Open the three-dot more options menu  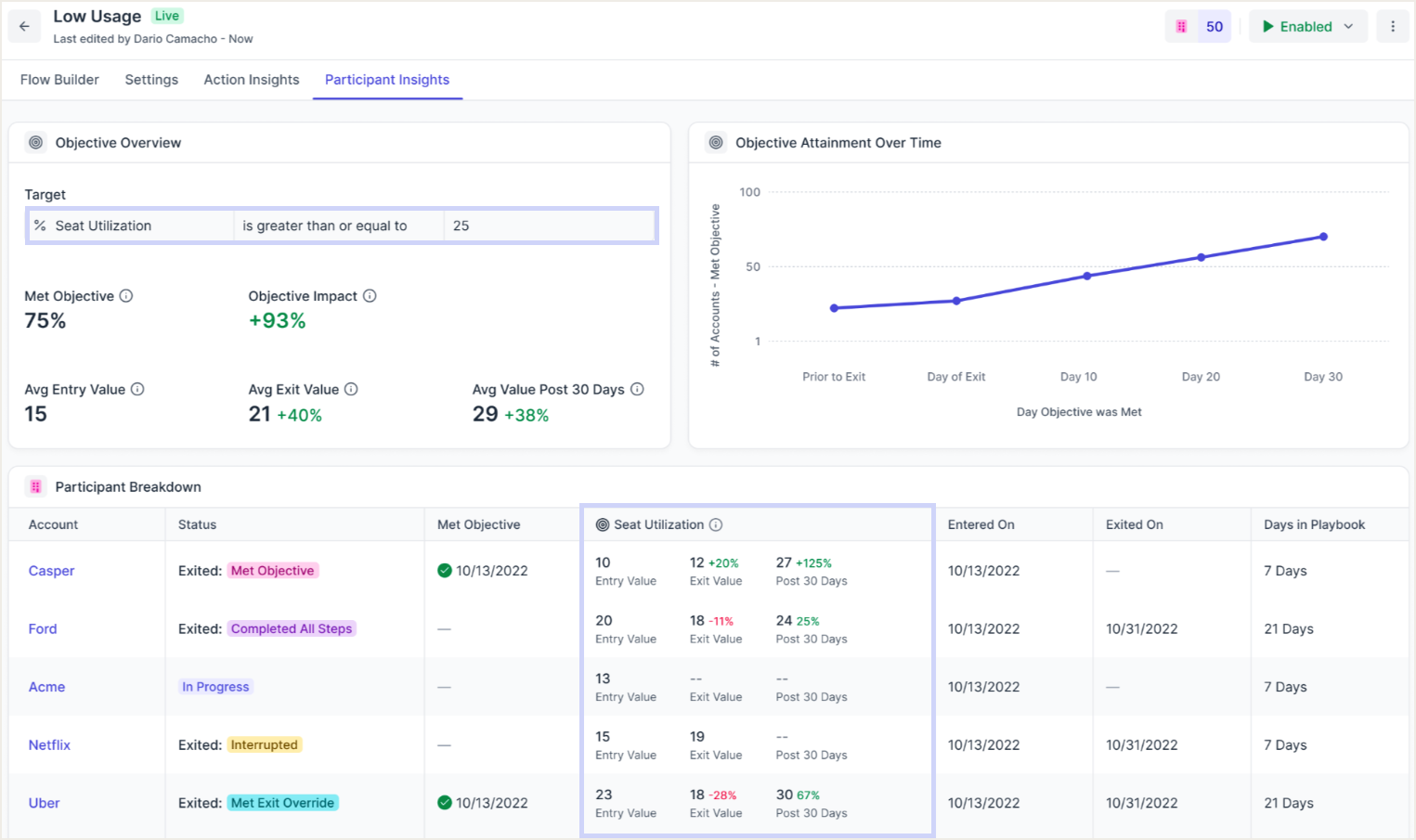point(1392,27)
